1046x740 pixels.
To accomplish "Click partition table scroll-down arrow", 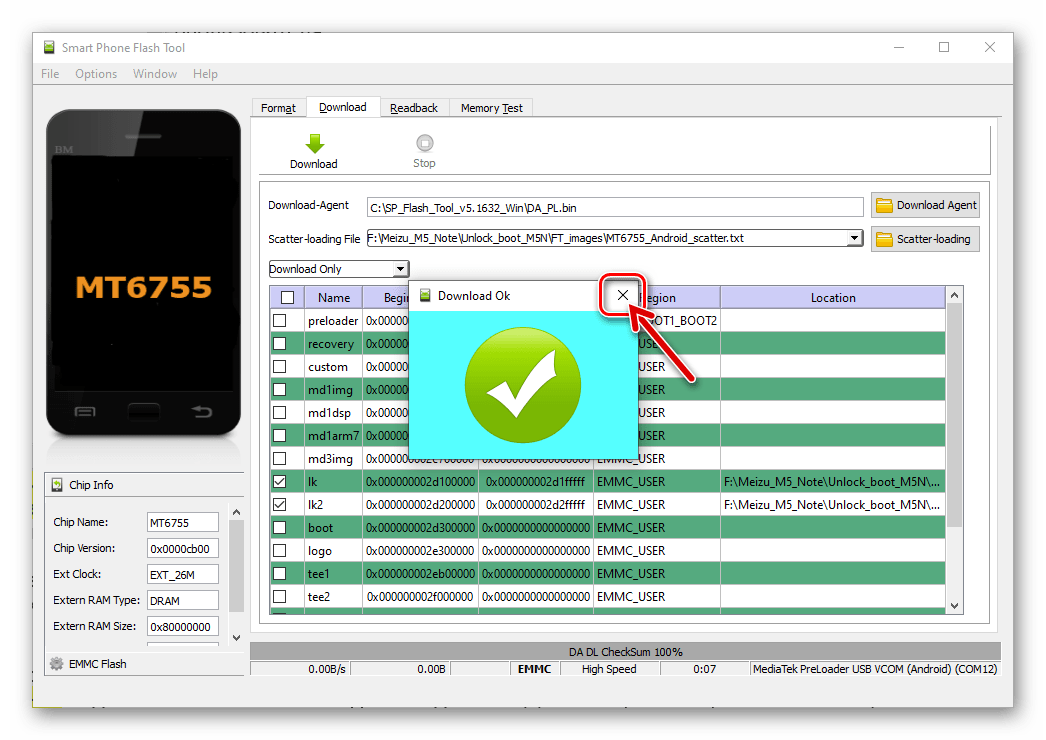I will 955,606.
